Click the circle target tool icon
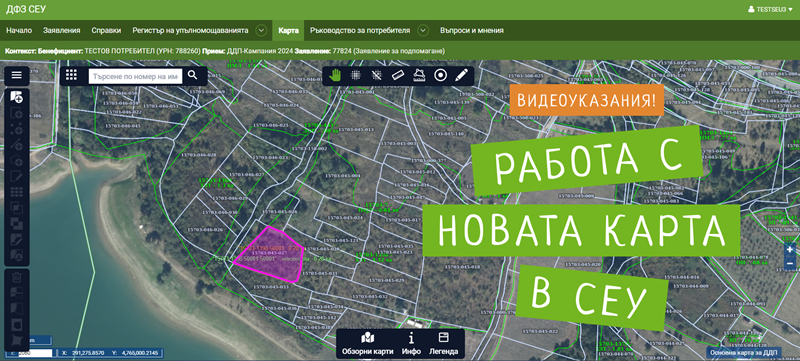 (x=440, y=75)
